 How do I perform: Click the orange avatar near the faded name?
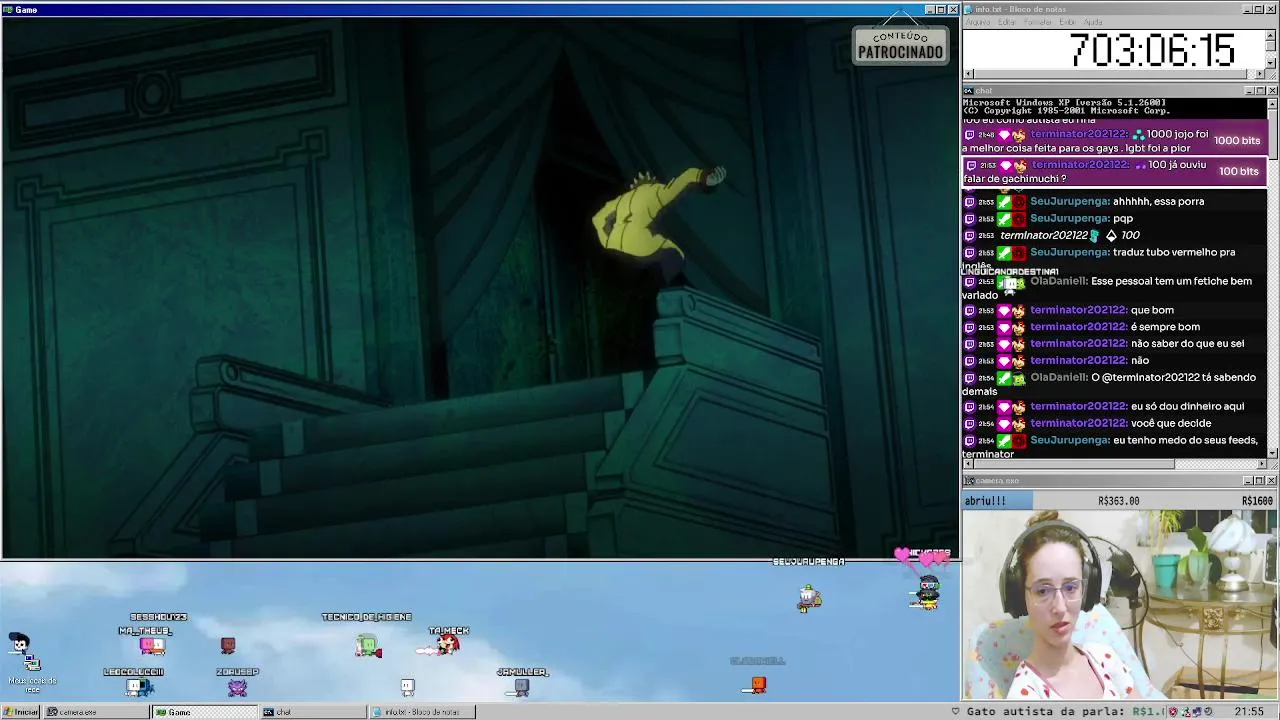[758, 684]
